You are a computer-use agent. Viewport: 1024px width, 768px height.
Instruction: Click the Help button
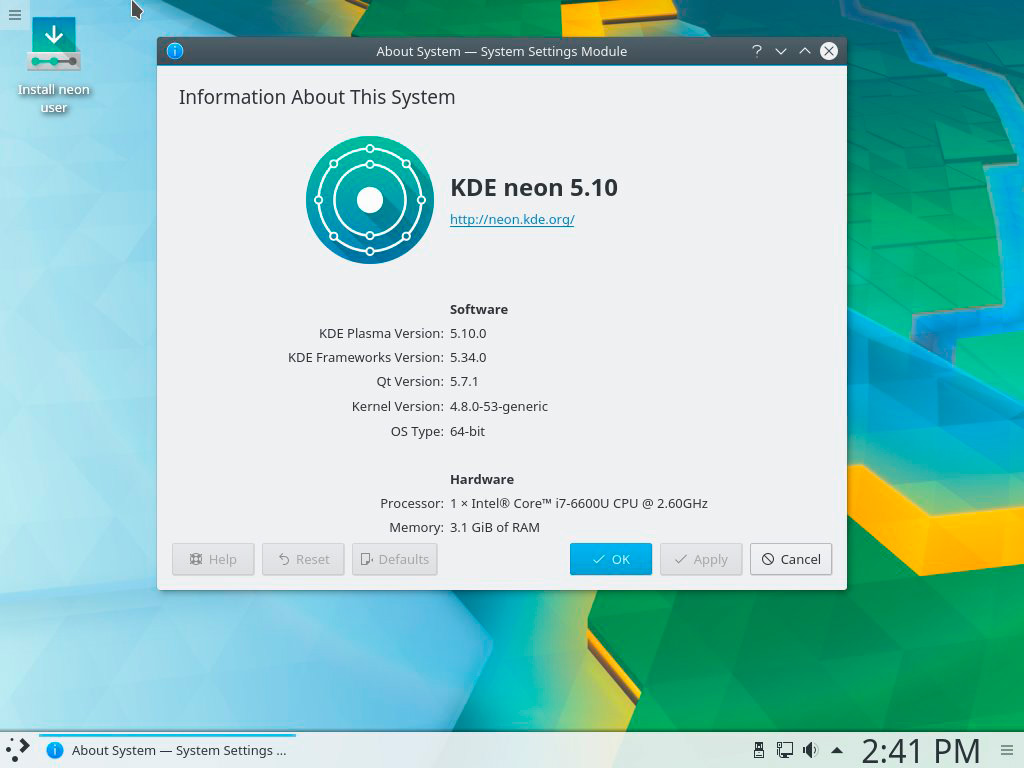(x=213, y=559)
